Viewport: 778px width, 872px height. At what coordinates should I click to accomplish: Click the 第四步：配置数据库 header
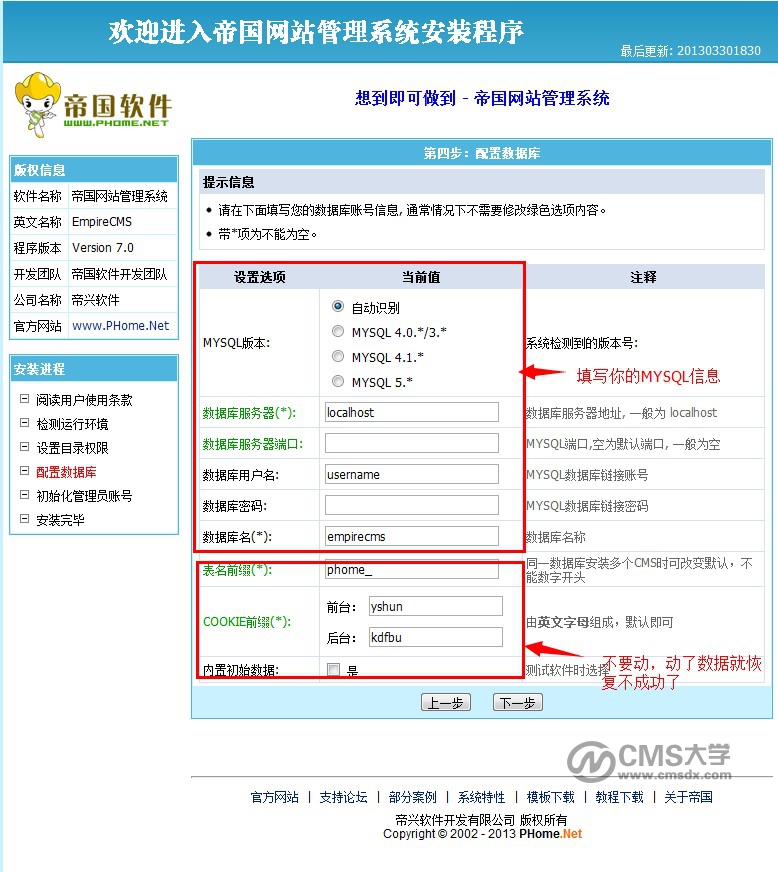[x=482, y=153]
